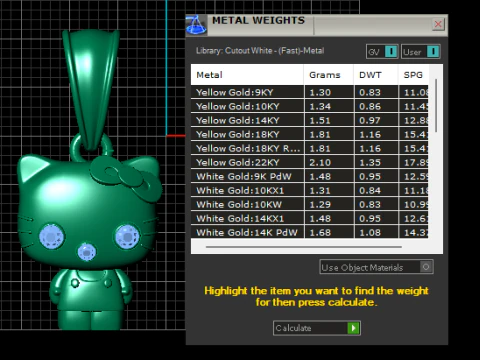
Task: Click the bow on the cat's head
Action: coord(127,179)
